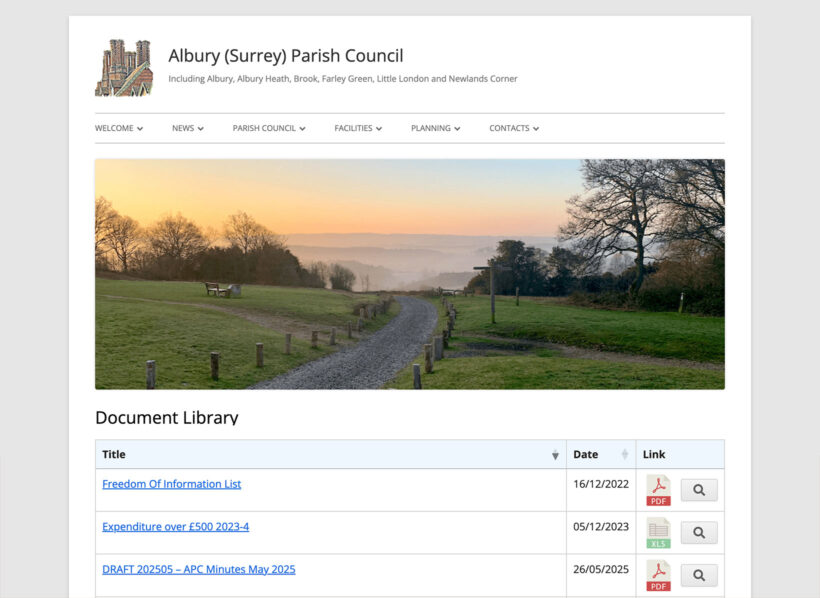
Task: Click the preview magnifier beside the Freedom Of Information row
Action: [x=699, y=489]
